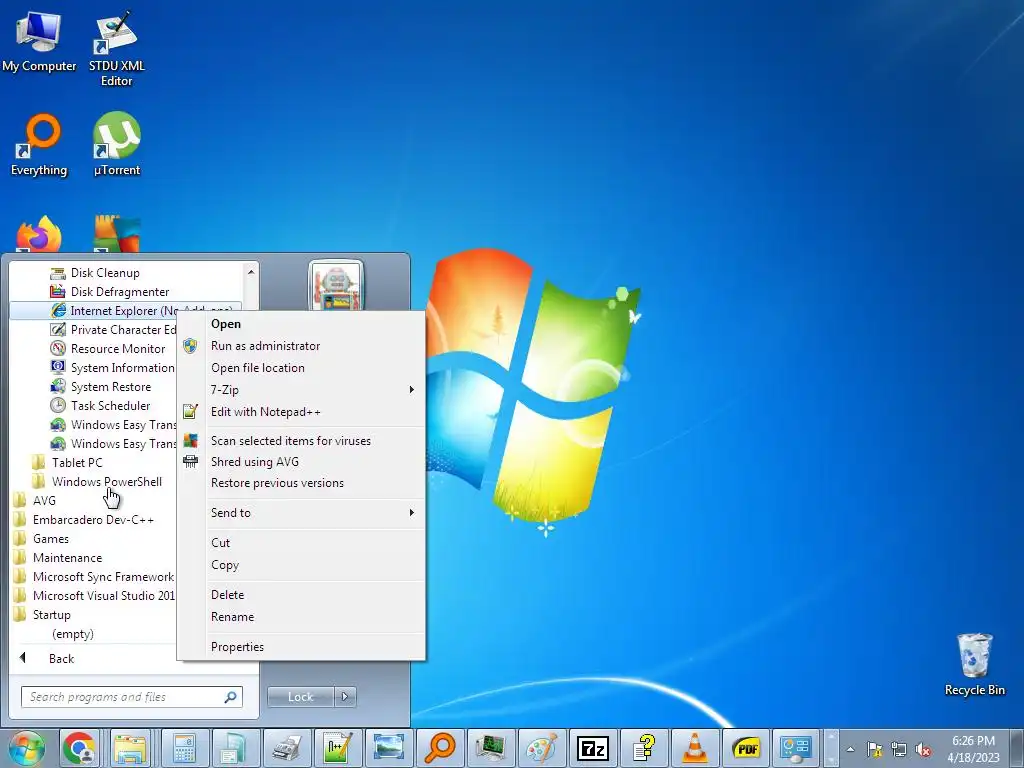Choose Delete in context menu

301,595
